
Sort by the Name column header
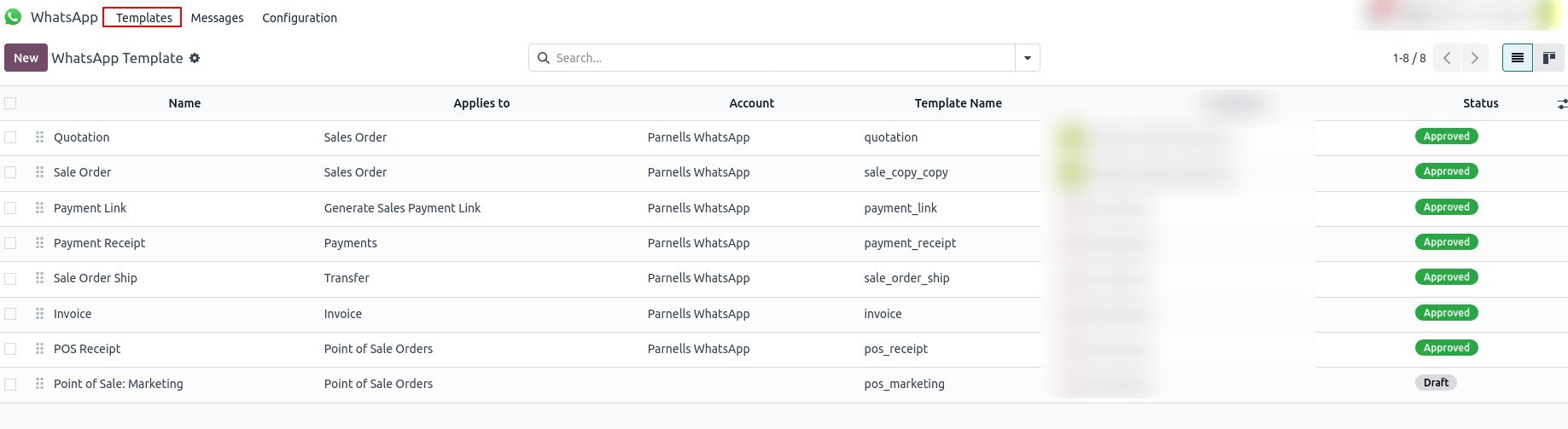point(184,103)
